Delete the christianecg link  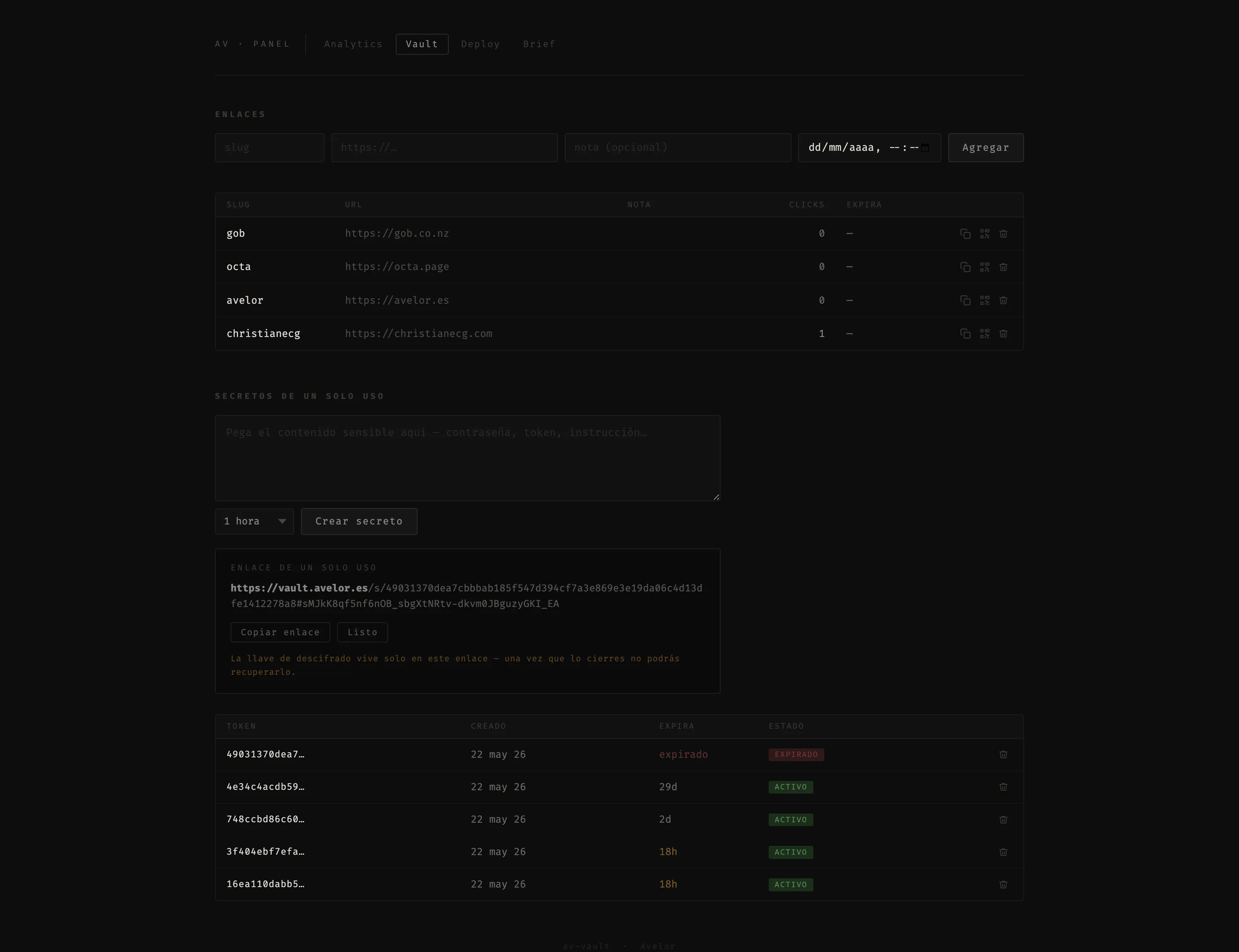[1003, 334]
